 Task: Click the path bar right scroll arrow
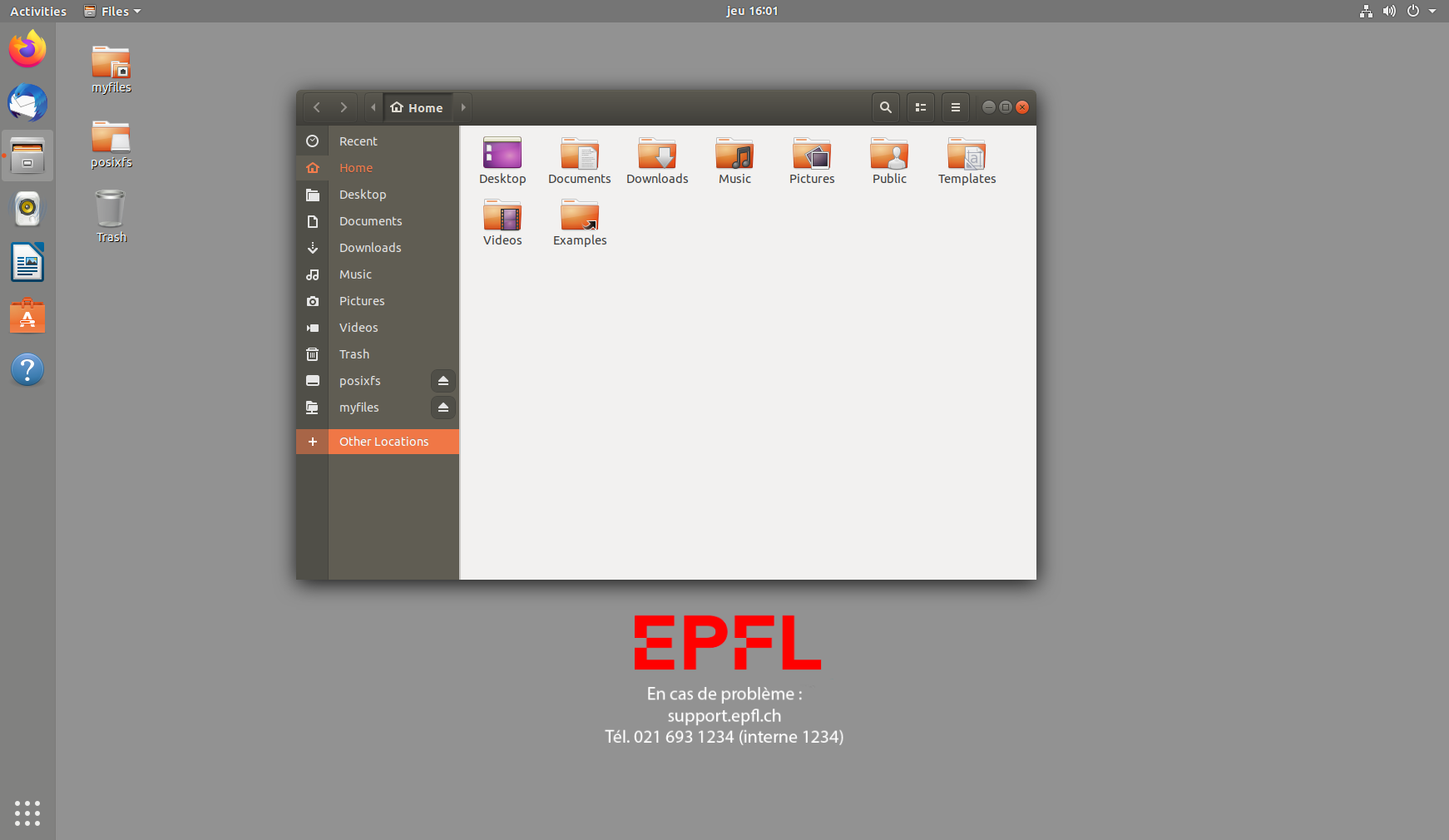463,107
